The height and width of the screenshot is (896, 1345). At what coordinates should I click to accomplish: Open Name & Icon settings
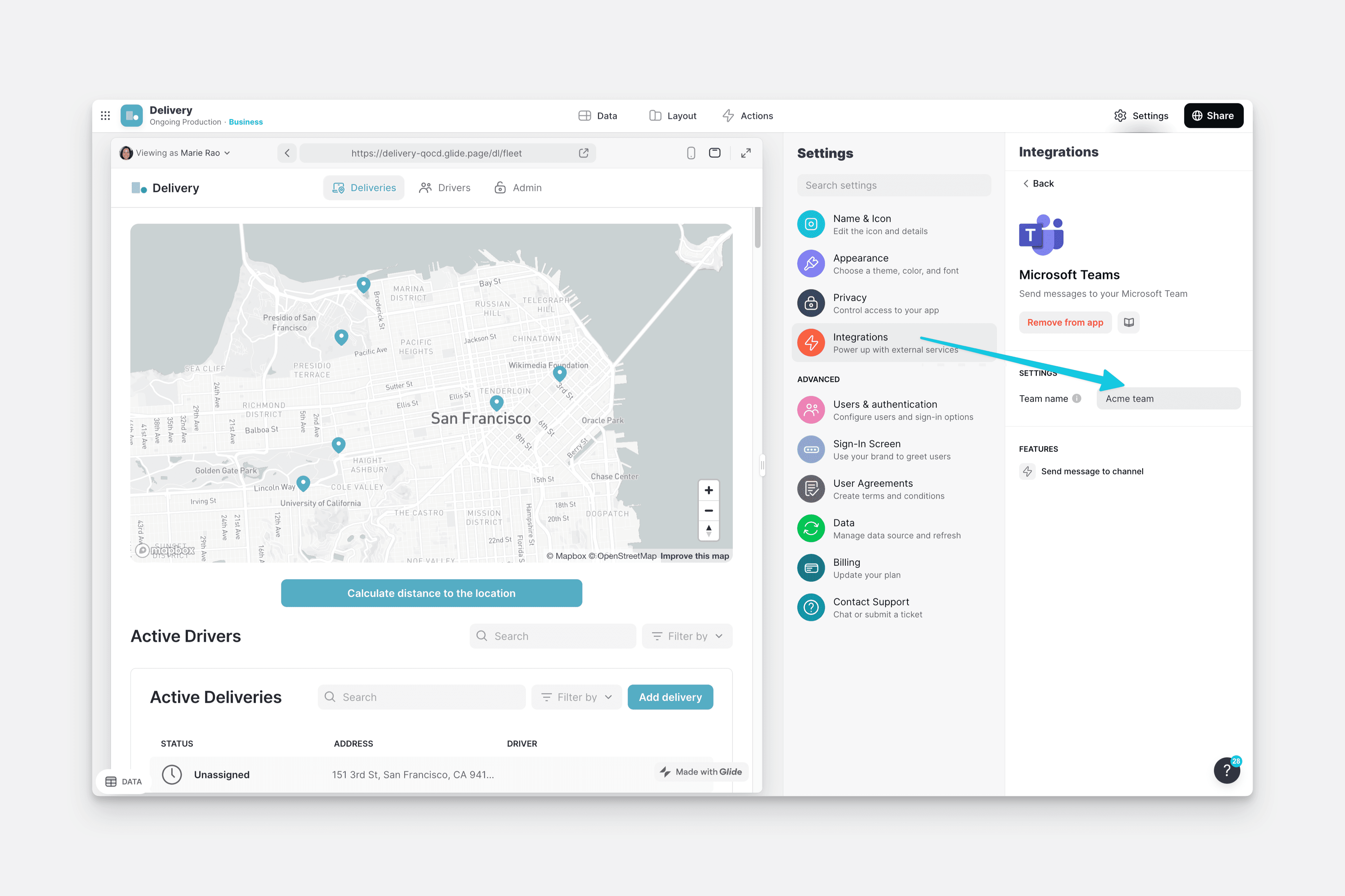coord(894,224)
